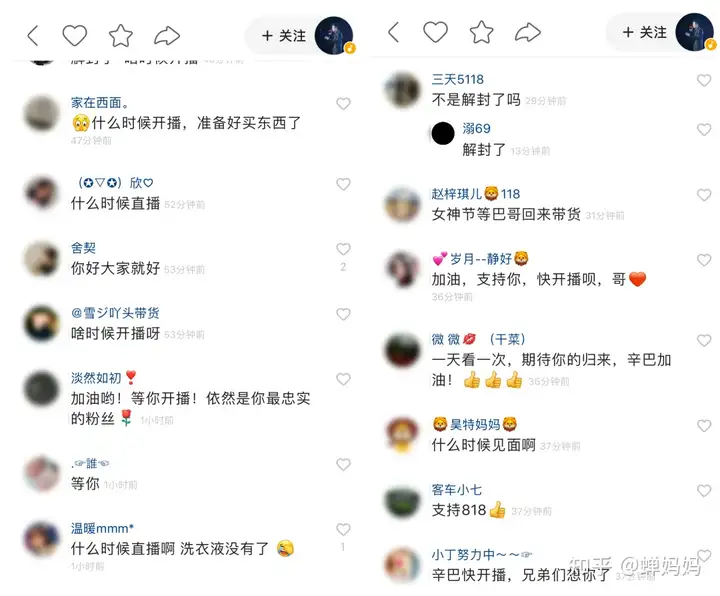Tap the back arrow in the left panel
Image resolution: width=720 pixels, height=596 pixels.
click(33, 36)
